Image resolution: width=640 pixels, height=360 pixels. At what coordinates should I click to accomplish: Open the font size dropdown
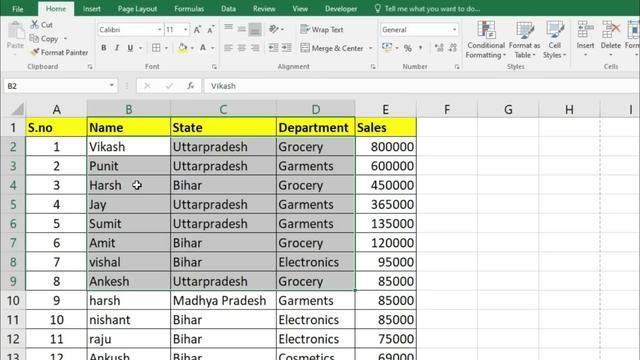pos(186,29)
